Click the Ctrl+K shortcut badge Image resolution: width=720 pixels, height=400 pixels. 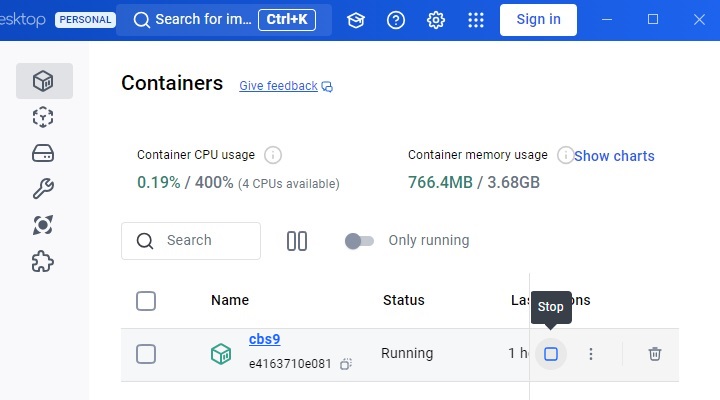point(287,20)
